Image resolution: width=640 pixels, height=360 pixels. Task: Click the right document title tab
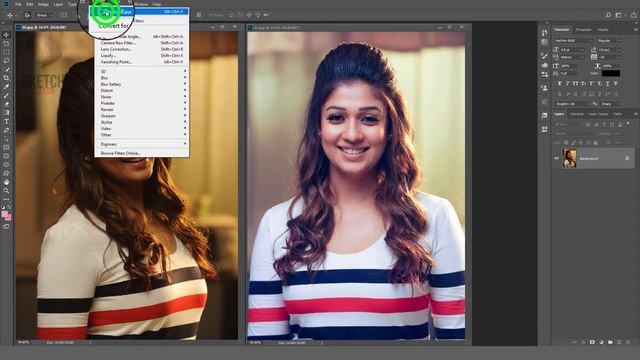(278, 27)
